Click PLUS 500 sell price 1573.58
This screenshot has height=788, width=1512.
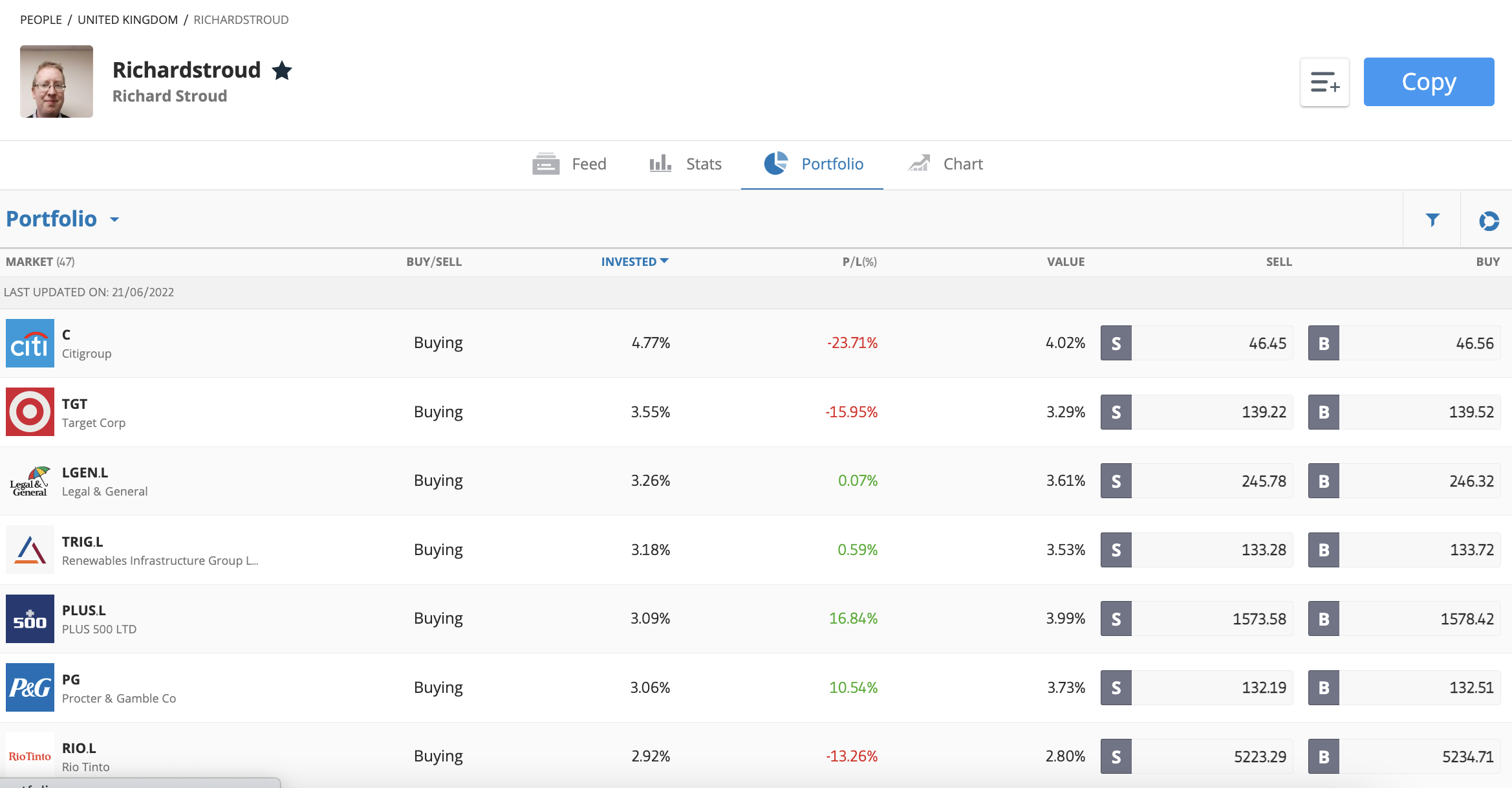tap(1259, 619)
